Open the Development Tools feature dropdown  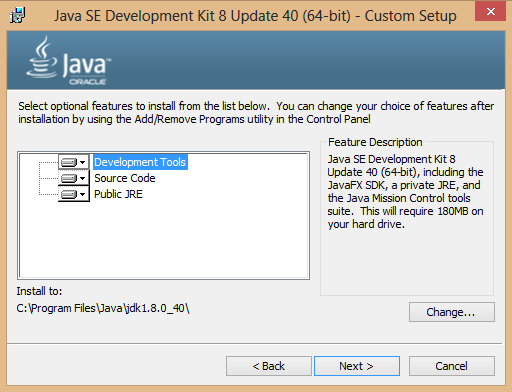(x=74, y=162)
